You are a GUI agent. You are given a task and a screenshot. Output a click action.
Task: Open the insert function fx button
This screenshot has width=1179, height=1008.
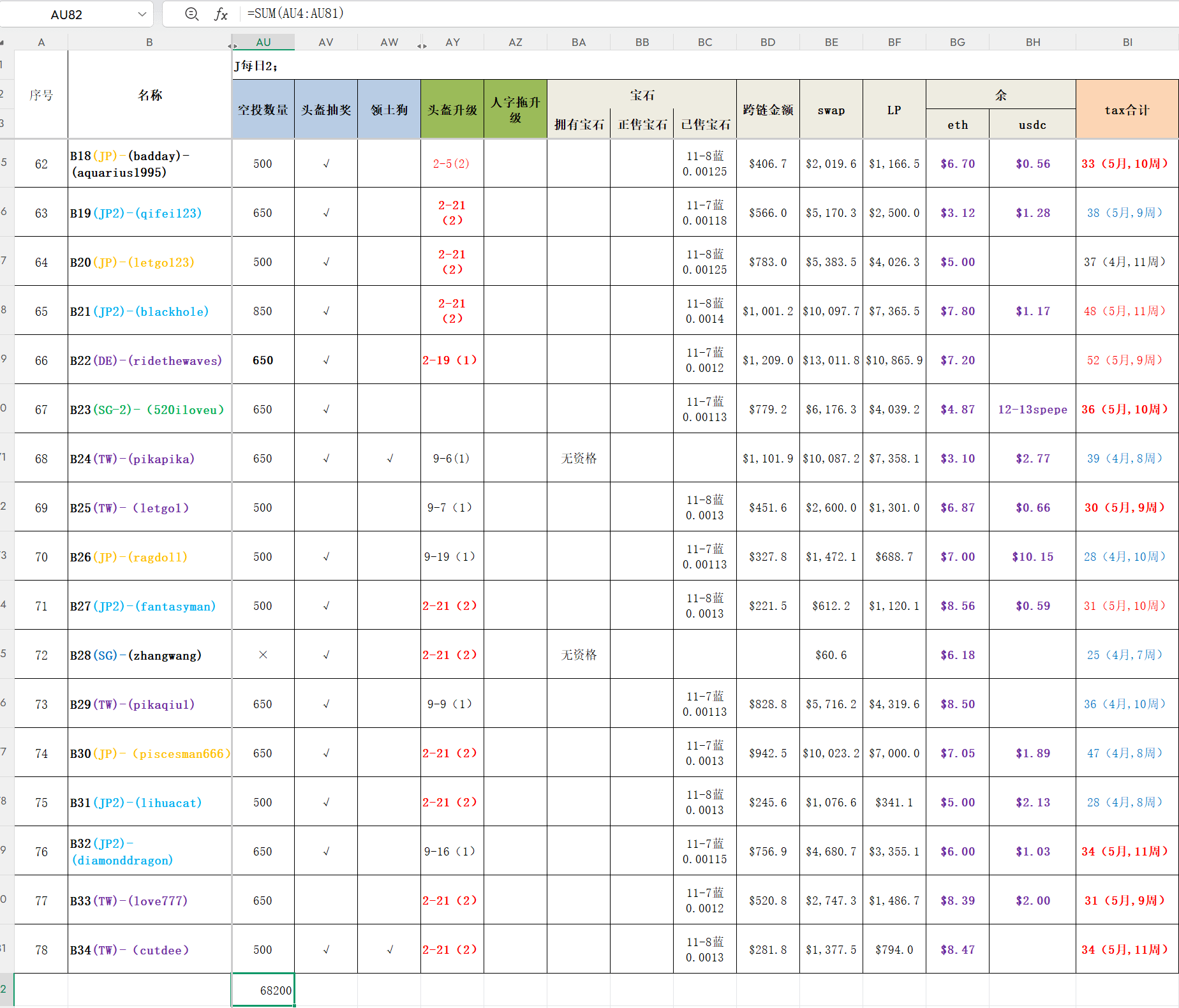pyautogui.click(x=221, y=14)
